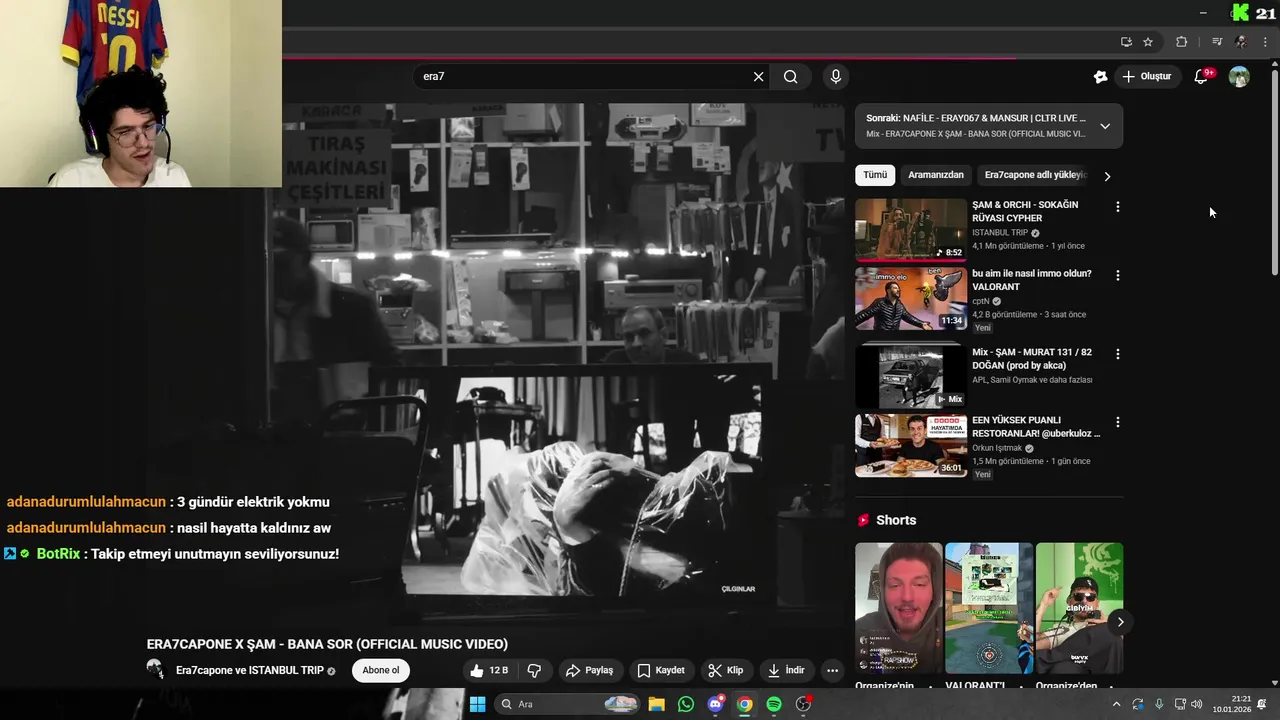Open Spotify from the taskbar
Screen dimensions: 1280x720
click(774, 704)
